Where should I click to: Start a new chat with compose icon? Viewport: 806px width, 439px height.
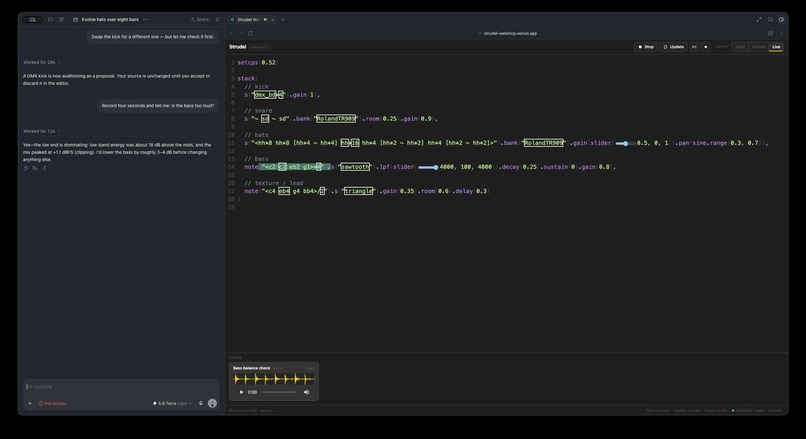pos(61,20)
